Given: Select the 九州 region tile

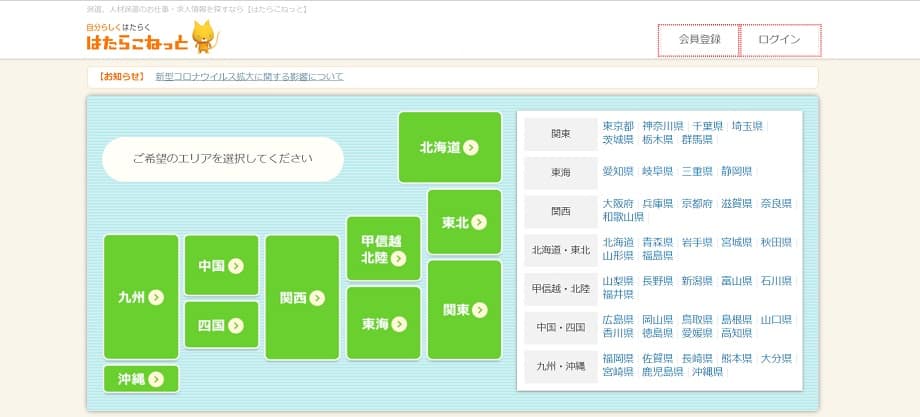Looking at the screenshot, I should point(141,297).
